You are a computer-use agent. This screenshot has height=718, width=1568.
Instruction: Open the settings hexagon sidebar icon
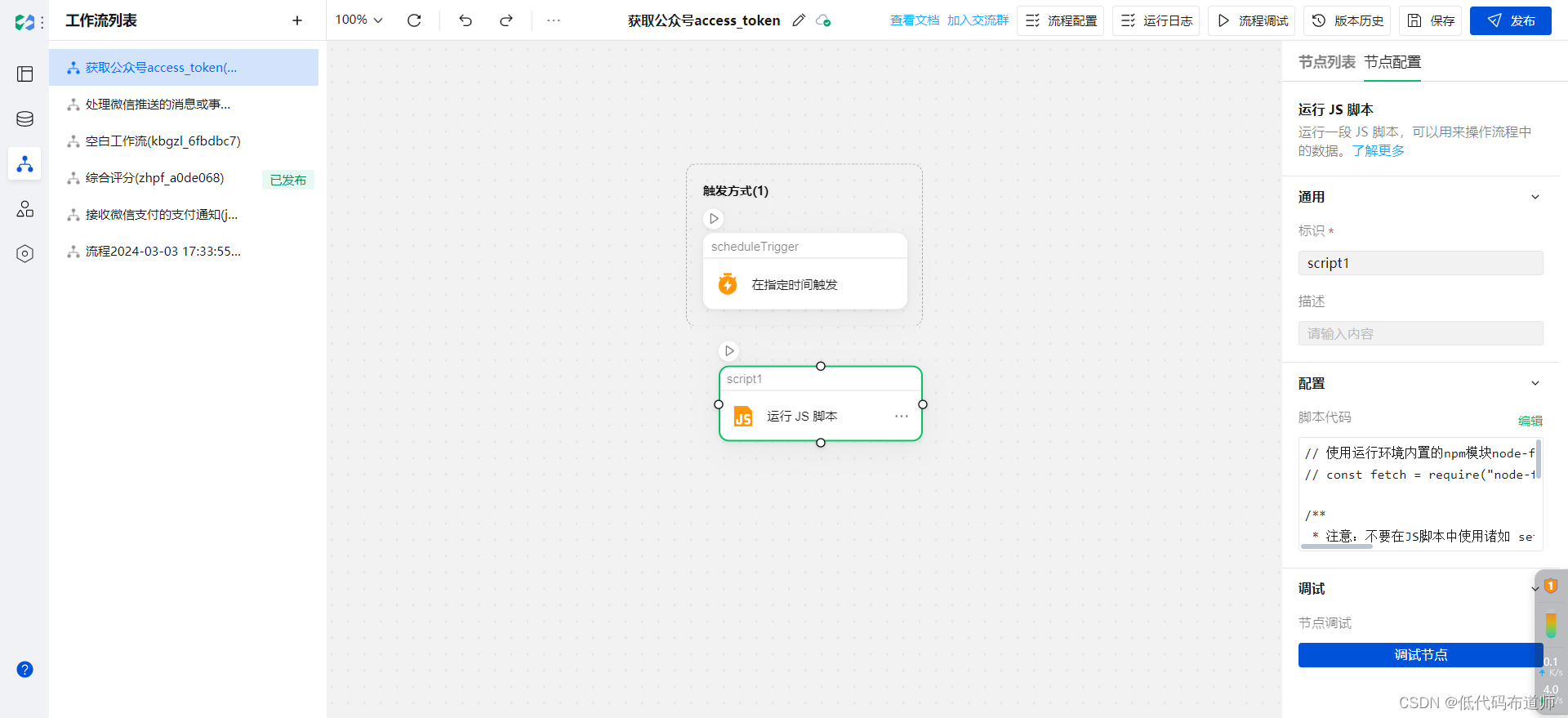(25, 254)
